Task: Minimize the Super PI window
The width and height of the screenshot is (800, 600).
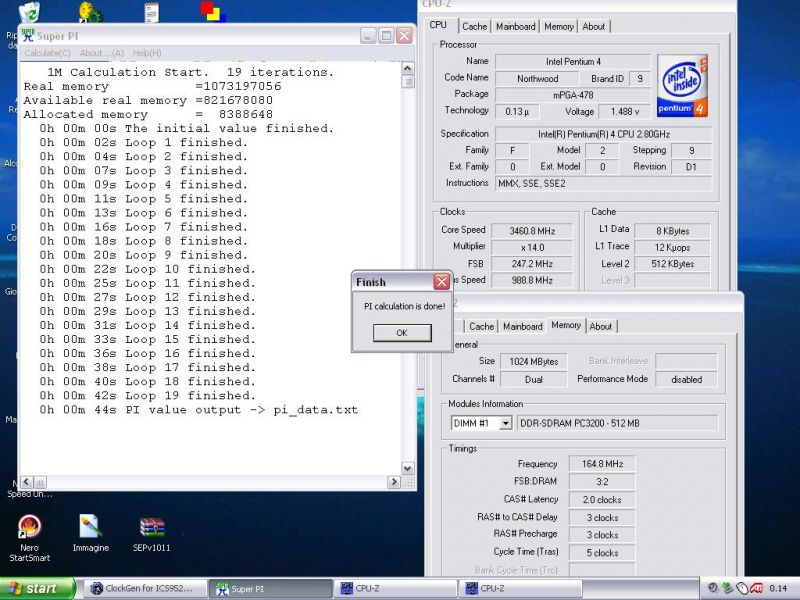Action: (368, 36)
